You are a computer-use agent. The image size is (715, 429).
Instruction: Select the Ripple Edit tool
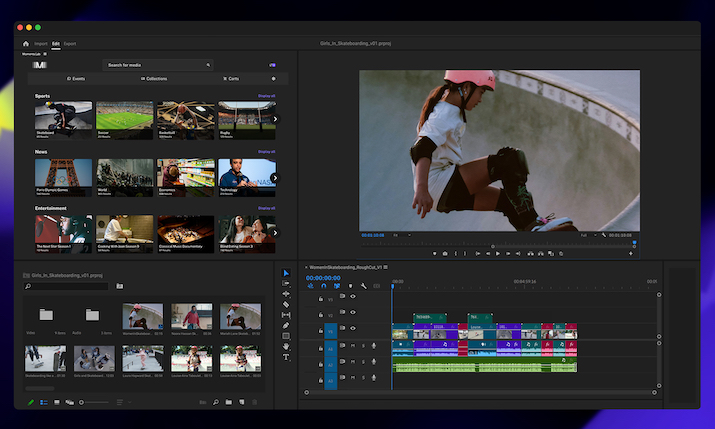286,294
